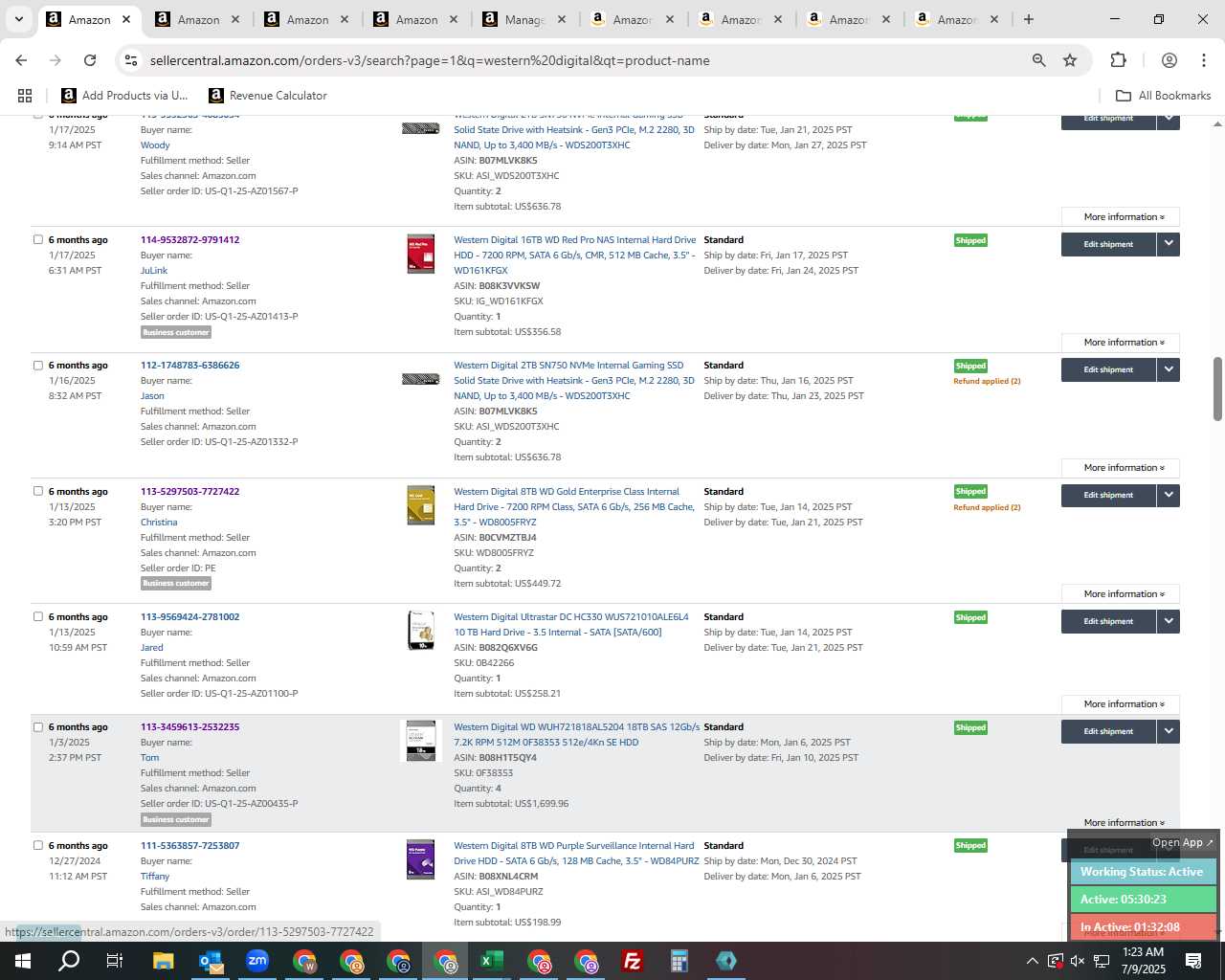The height and width of the screenshot is (980, 1225).
Task: Close the first Amazon tab
Action: [126, 19]
